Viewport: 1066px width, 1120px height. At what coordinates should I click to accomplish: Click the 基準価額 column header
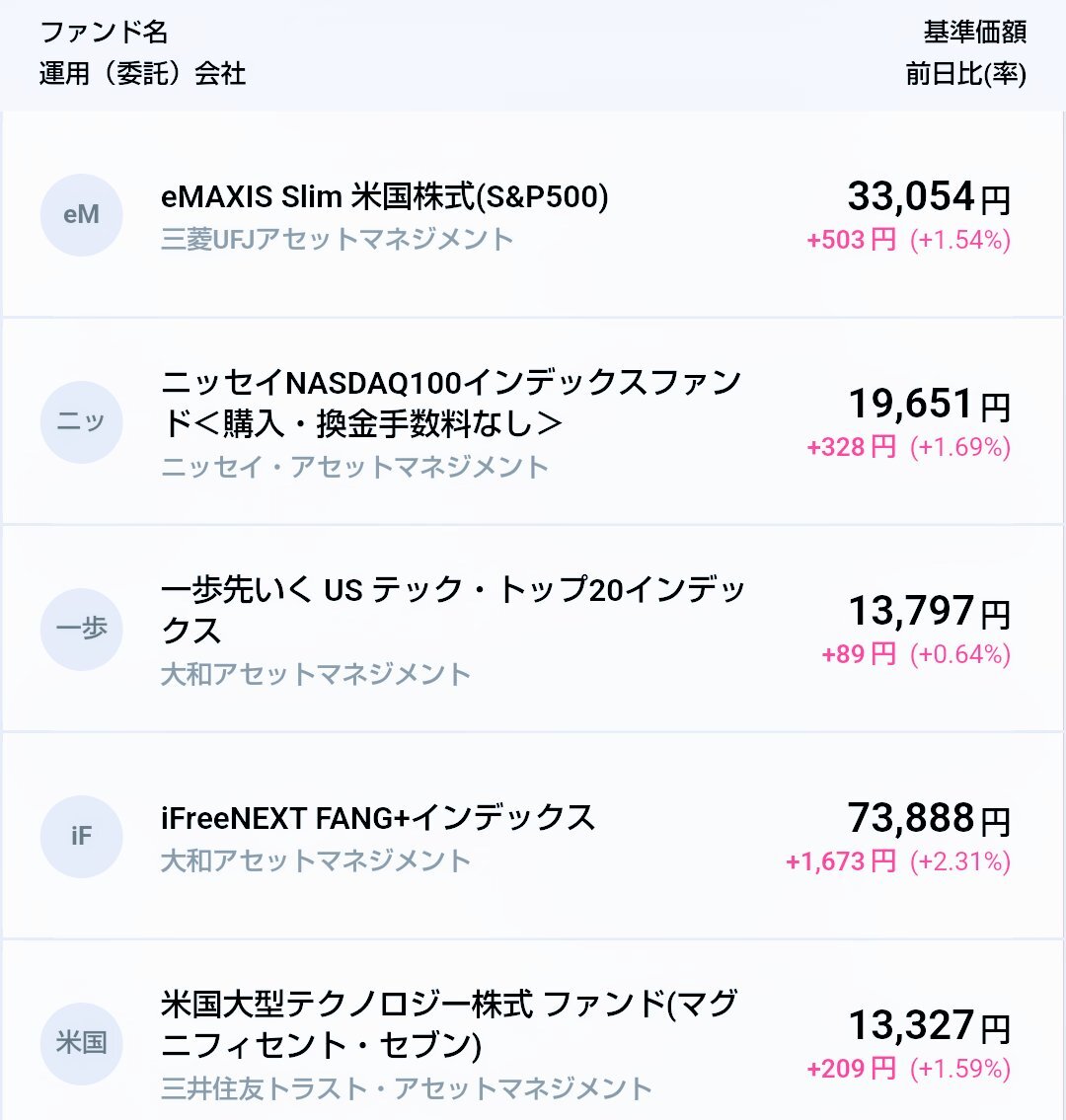point(974,33)
